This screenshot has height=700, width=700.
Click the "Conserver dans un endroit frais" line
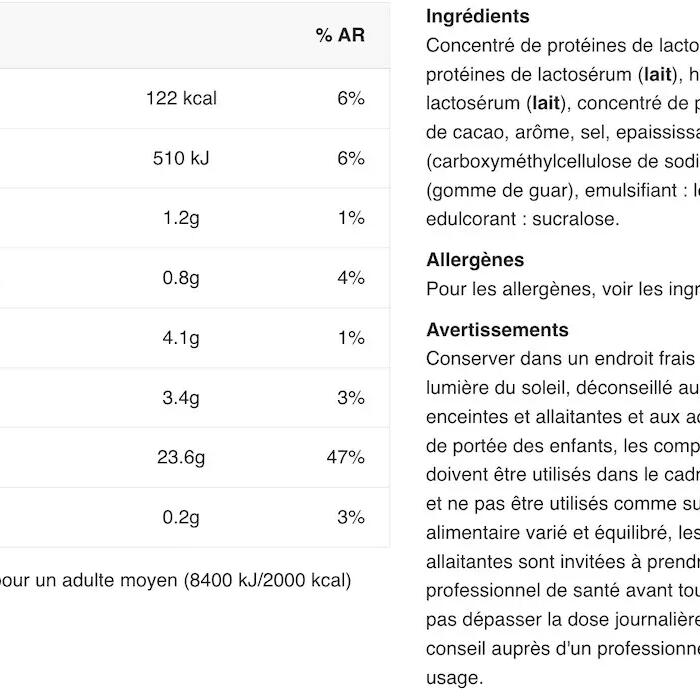(560, 359)
